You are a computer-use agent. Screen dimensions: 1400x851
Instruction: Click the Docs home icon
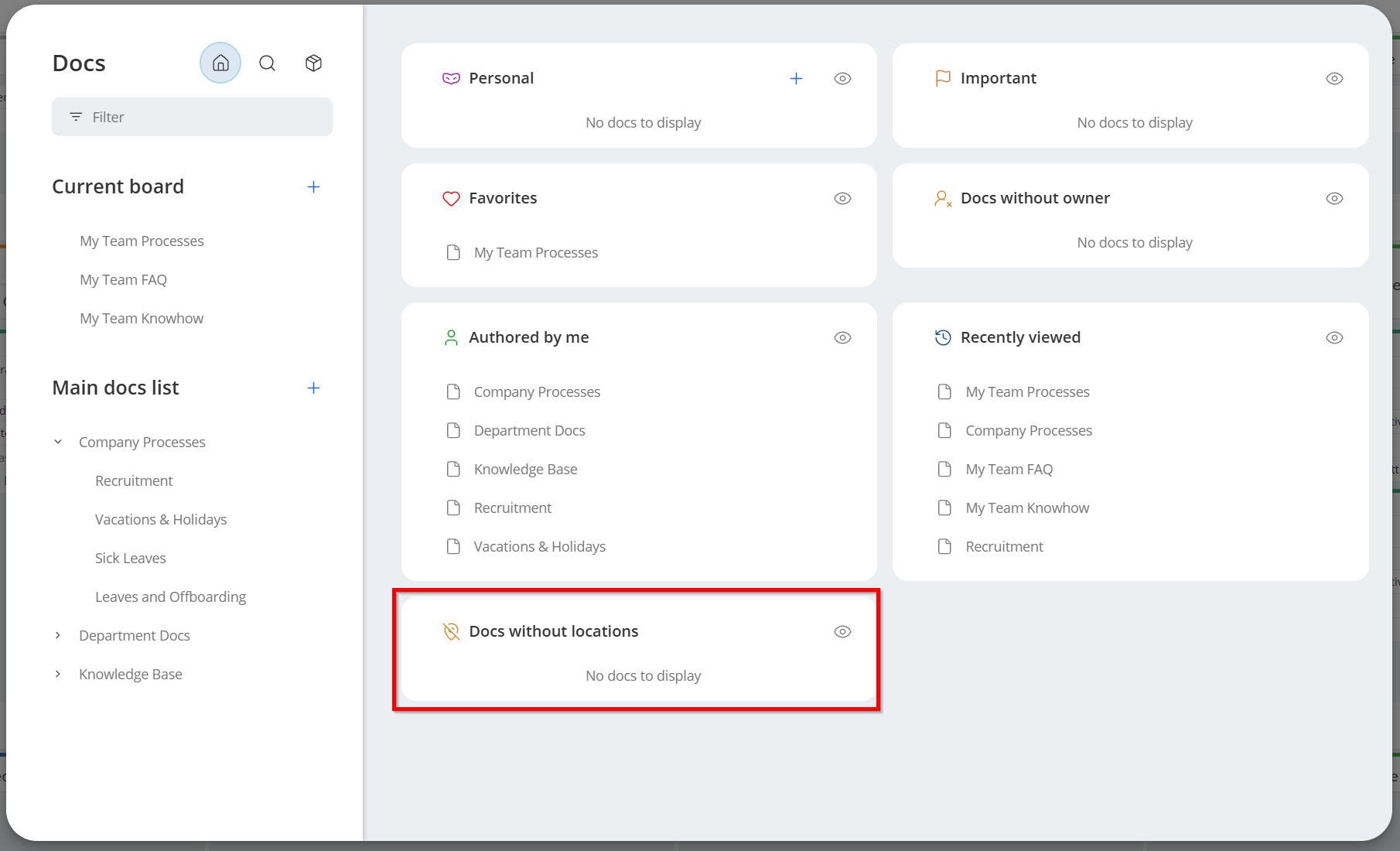coord(220,63)
